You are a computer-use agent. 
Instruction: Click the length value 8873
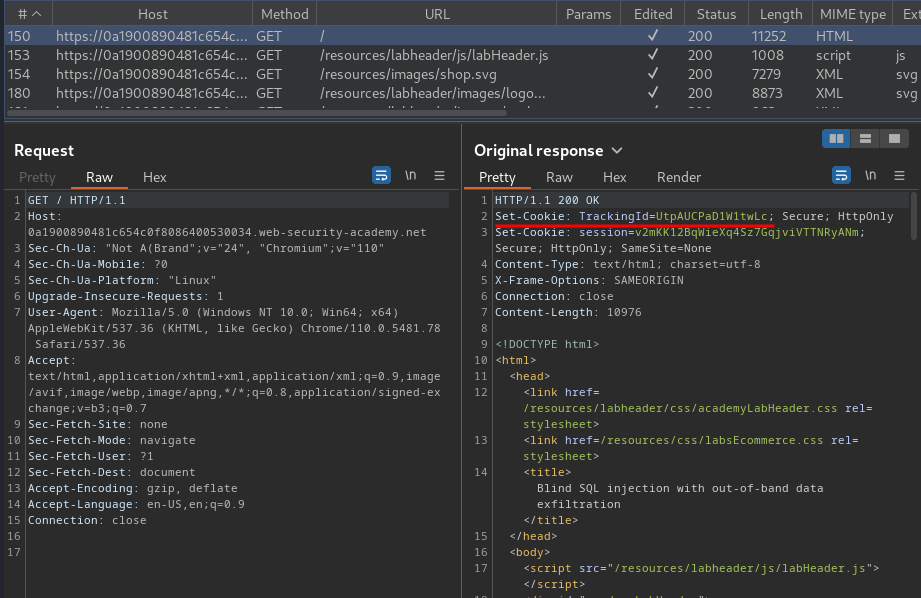click(767, 93)
